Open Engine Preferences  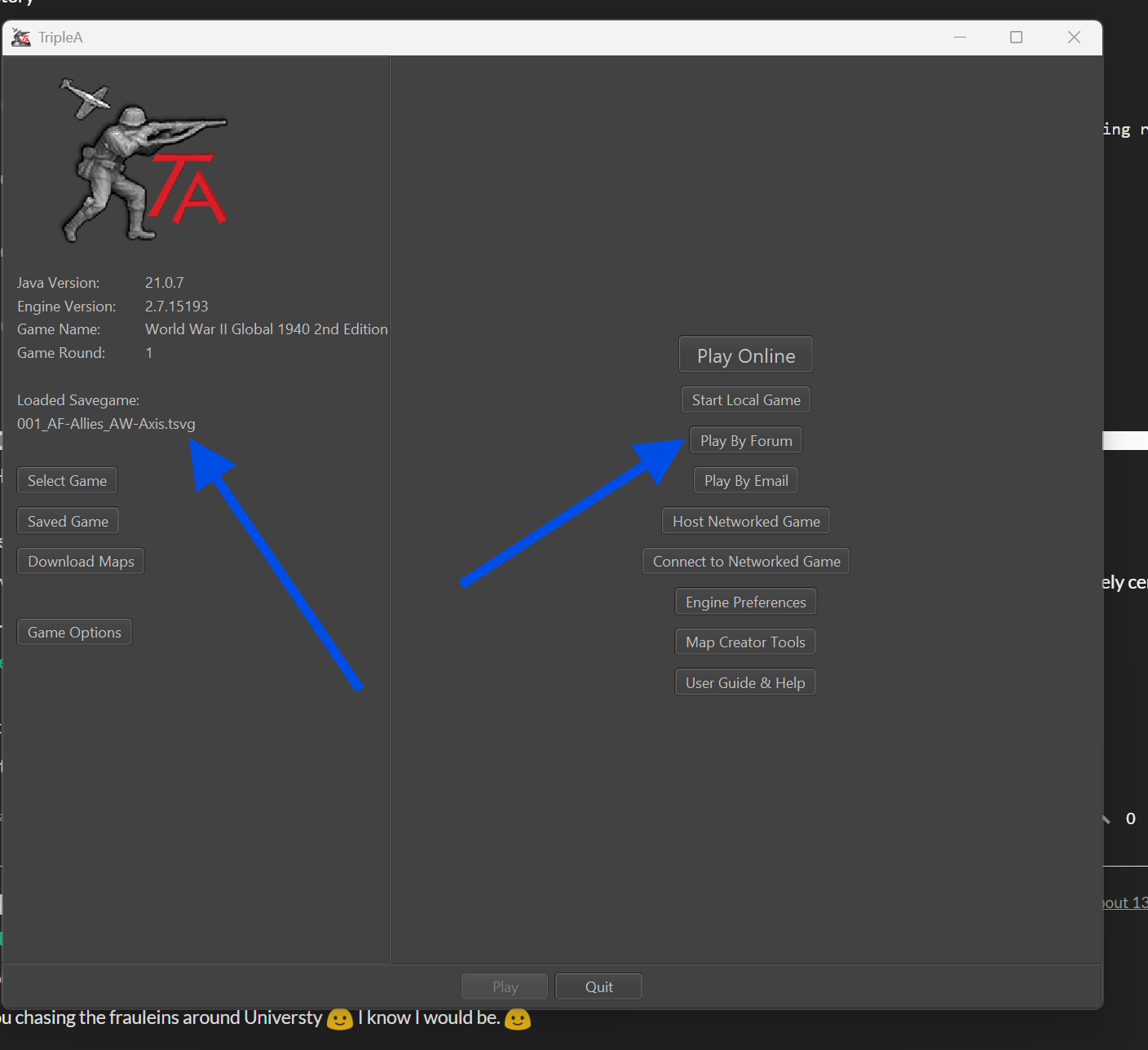745,602
